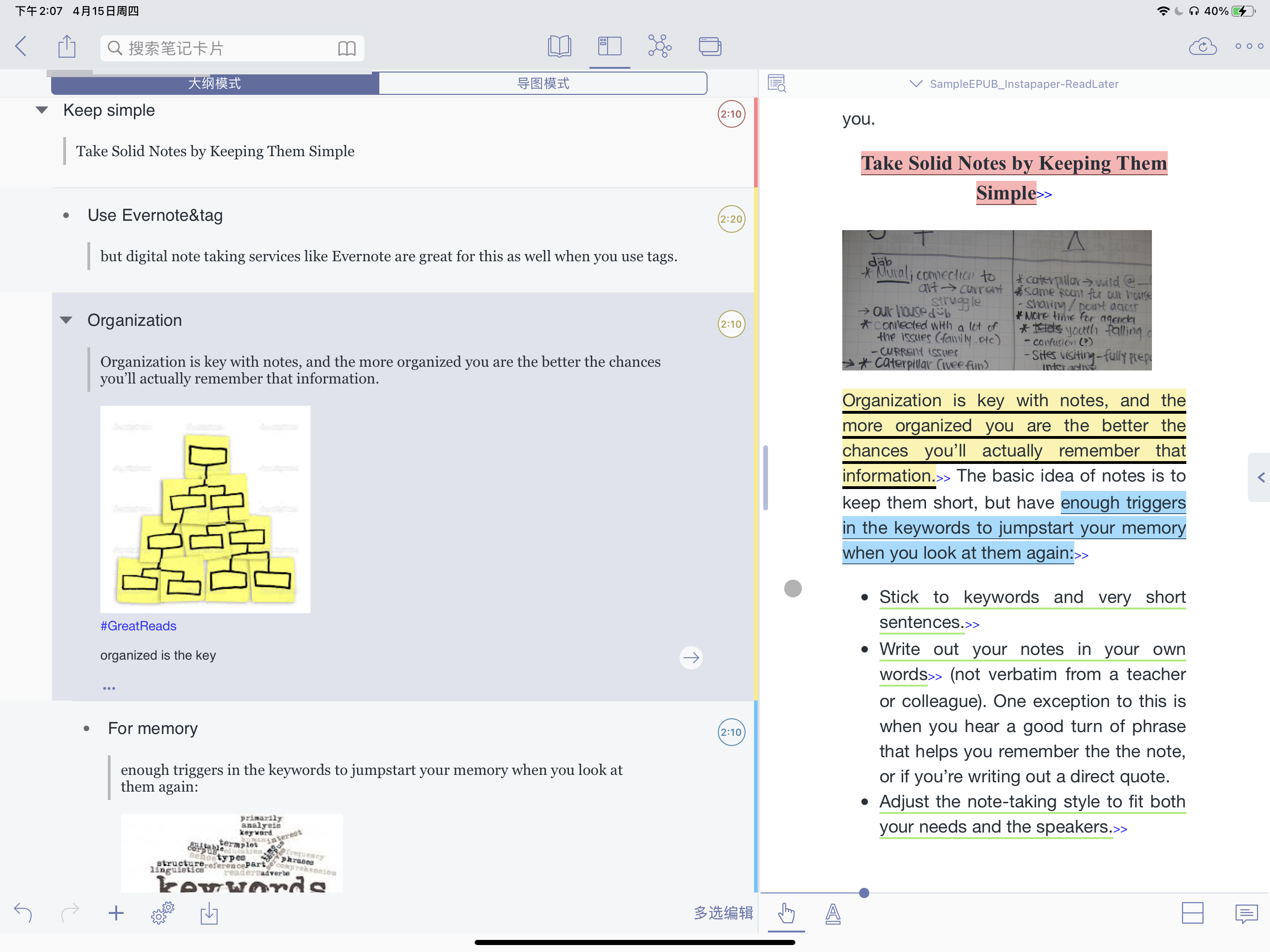Tap the Organization 2:10 badge
Screen dimensions: 1270x952
tap(731, 324)
